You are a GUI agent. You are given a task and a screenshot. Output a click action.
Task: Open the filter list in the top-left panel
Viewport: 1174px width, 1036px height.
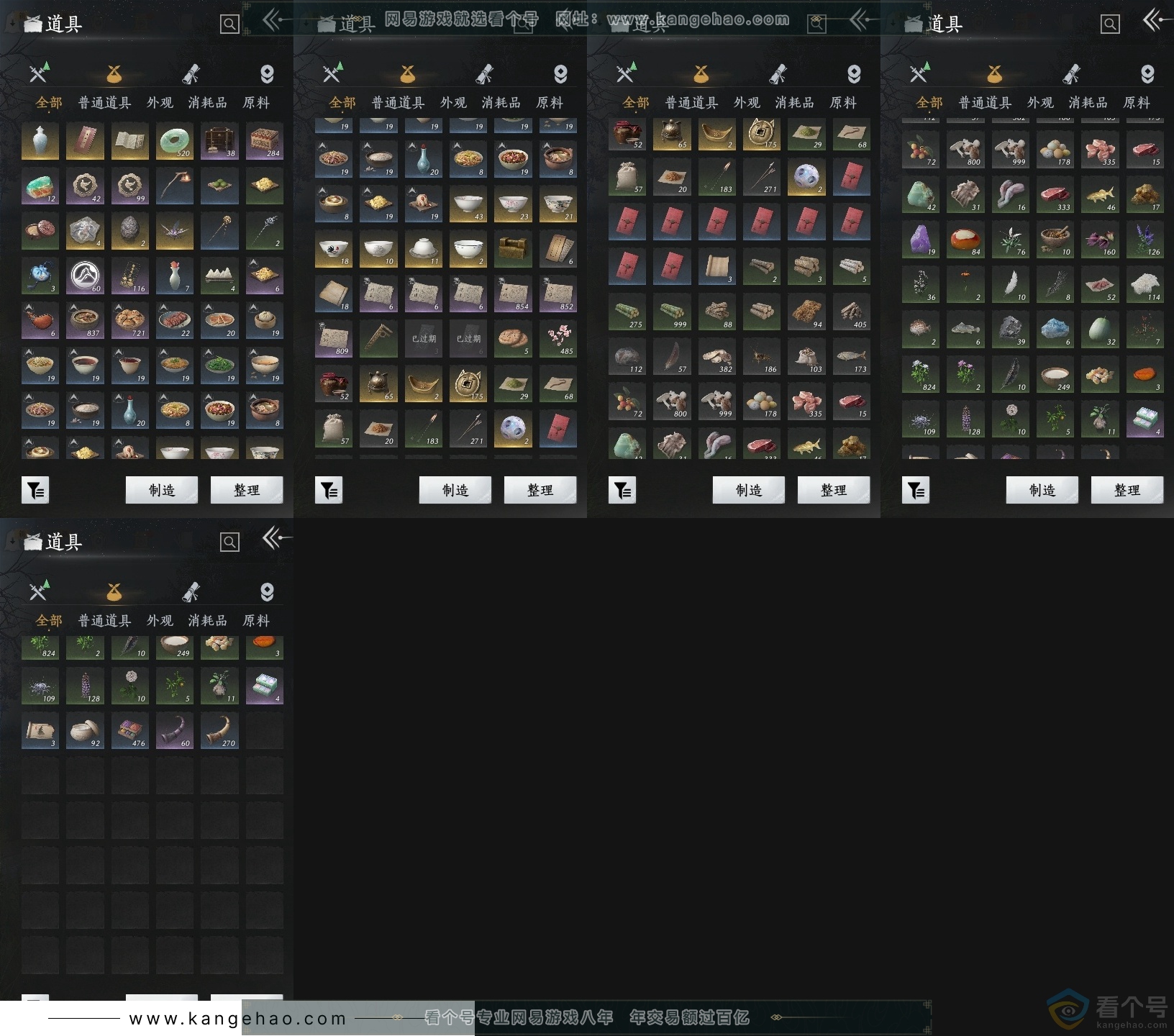(x=35, y=491)
